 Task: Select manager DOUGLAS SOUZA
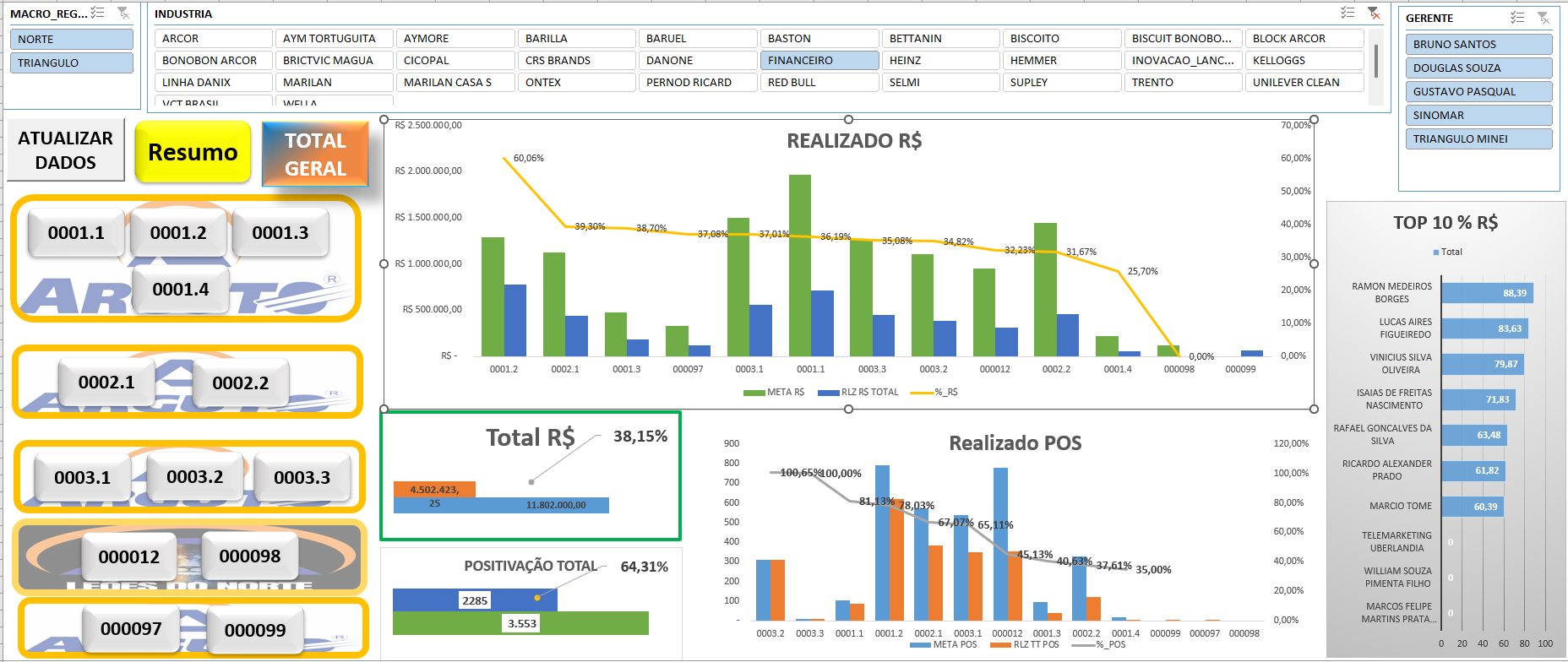click(x=1479, y=68)
